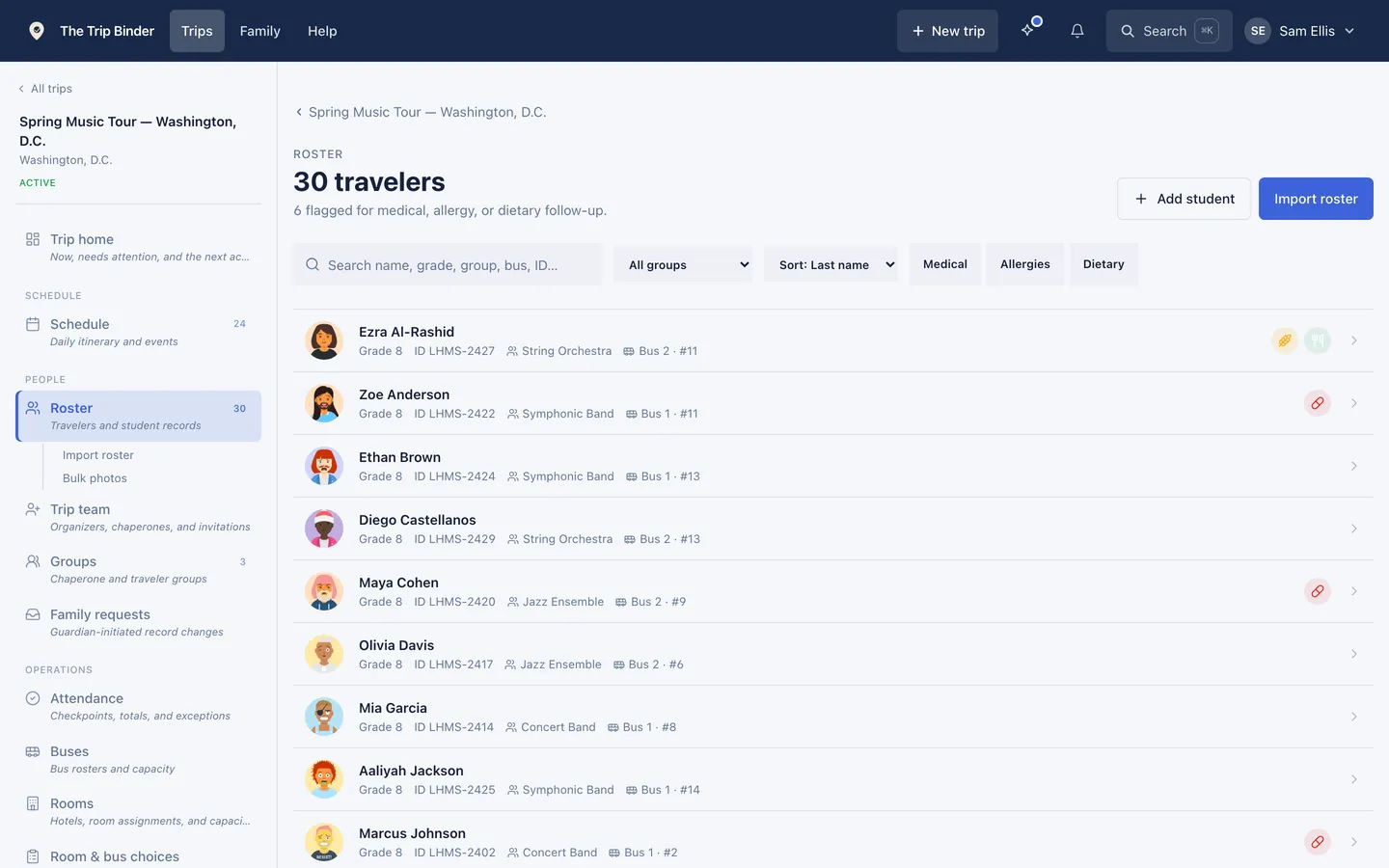Open Mia Garcia row chevron
The height and width of the screenshot is (868, 1389).
click(1354, 717)
